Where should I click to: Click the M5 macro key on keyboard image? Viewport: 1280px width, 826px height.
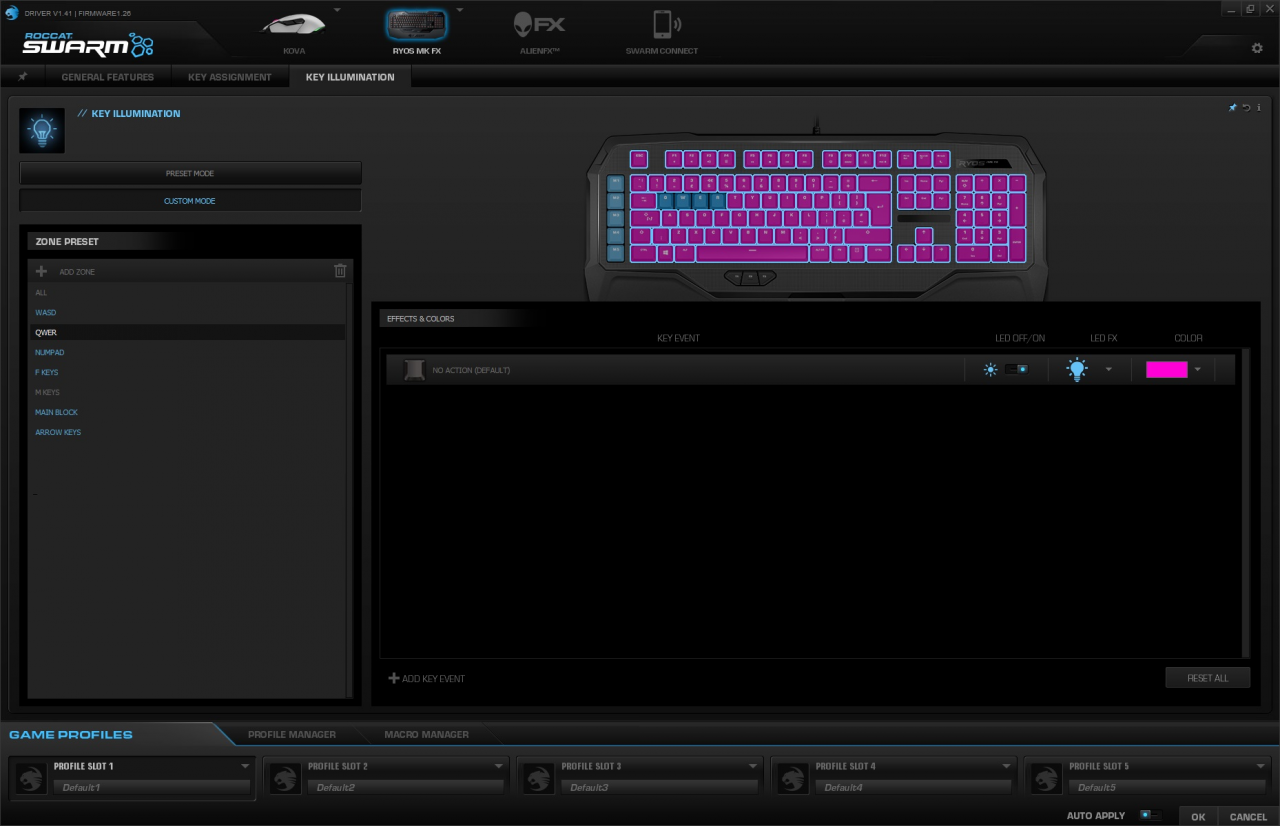click(x=615, y=252)
